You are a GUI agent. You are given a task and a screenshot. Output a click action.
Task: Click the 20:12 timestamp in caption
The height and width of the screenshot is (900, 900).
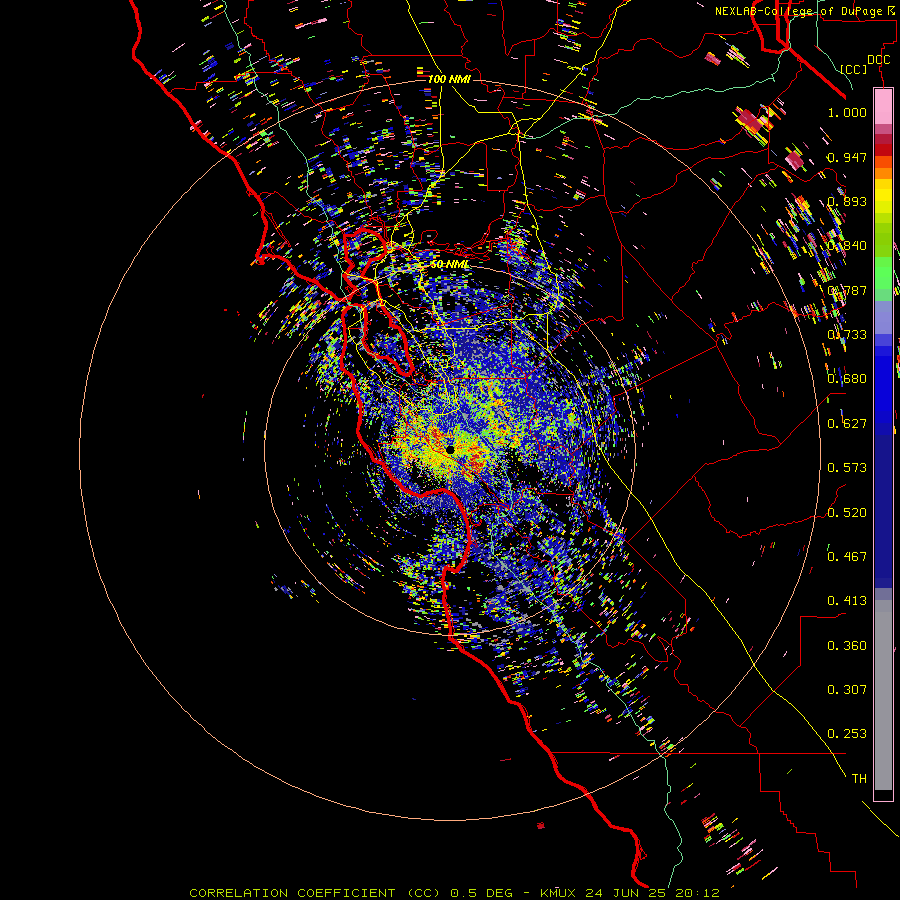[697, 893]
